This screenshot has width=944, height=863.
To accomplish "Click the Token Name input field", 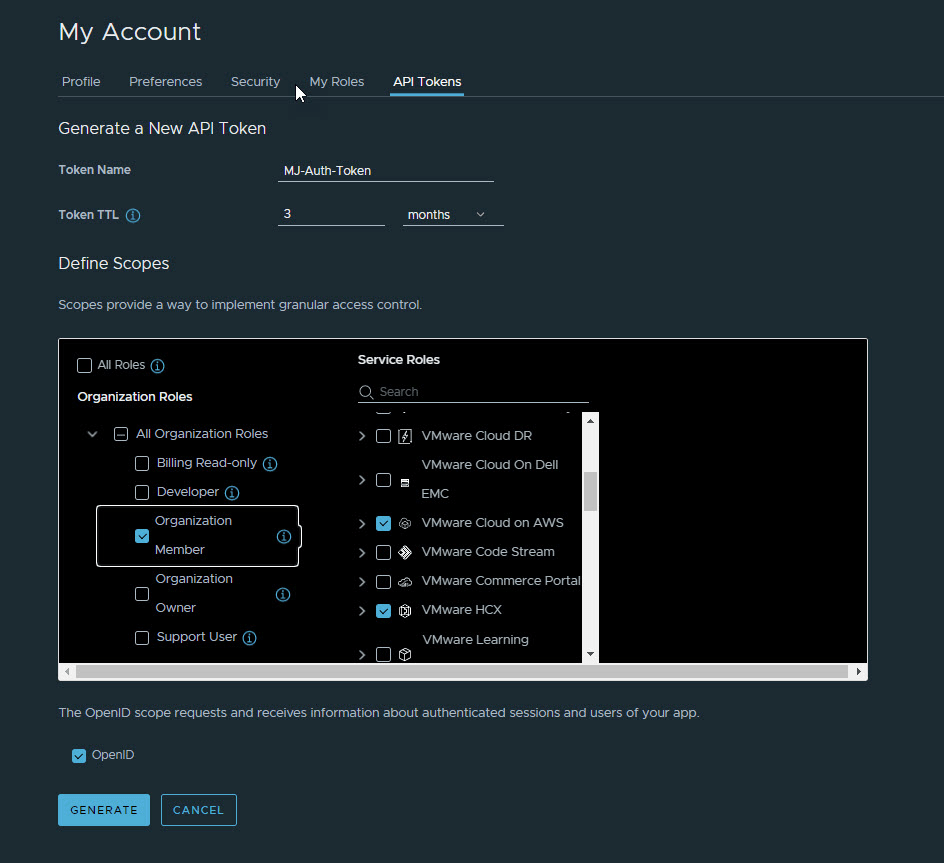I will (386, 171).
